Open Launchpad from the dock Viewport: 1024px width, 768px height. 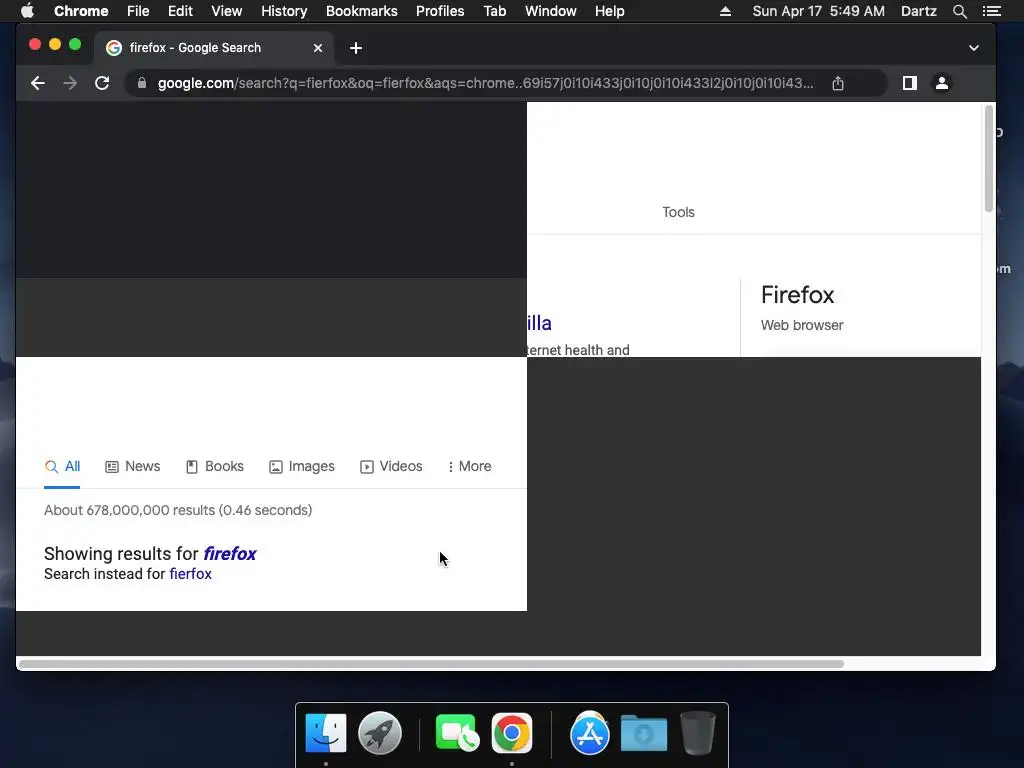[x=379, y=733]
